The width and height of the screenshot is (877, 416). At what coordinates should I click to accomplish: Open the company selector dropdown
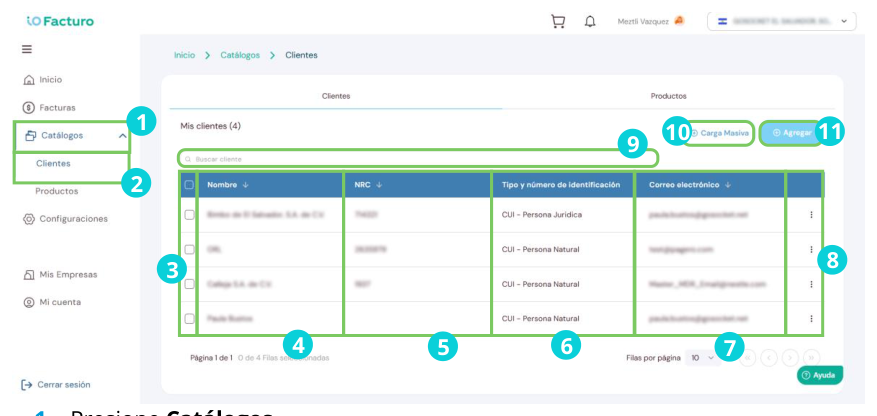click(x=781, y=21)
